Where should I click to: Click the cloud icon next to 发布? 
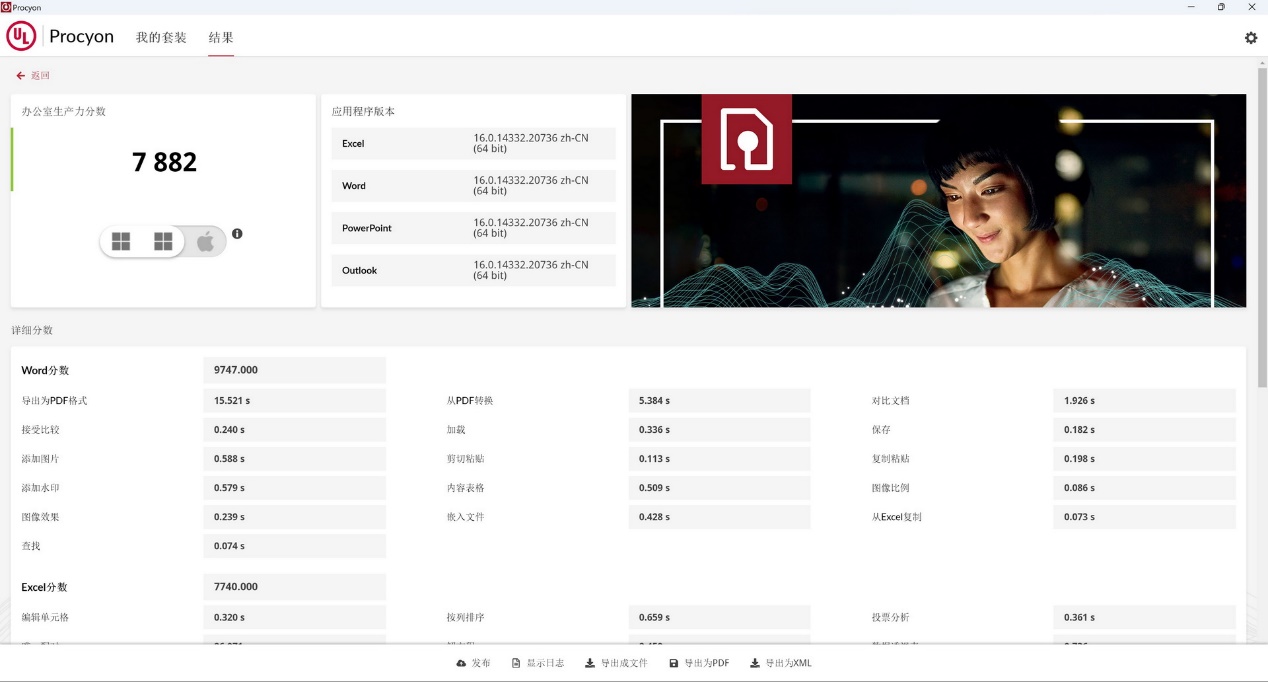(461, 662)
